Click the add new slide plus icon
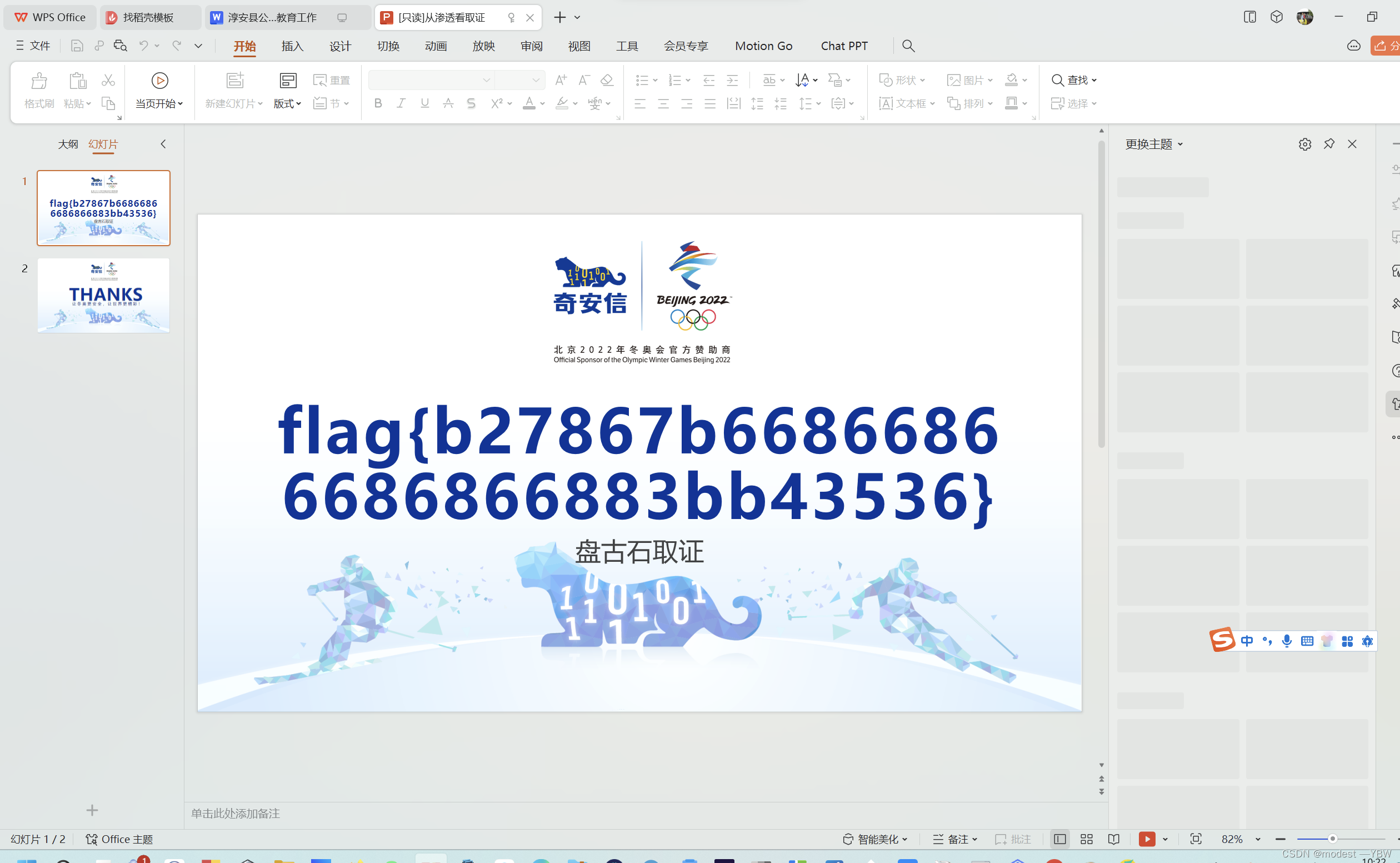This screenshot has width=1400, height=863. click(92, 810)
